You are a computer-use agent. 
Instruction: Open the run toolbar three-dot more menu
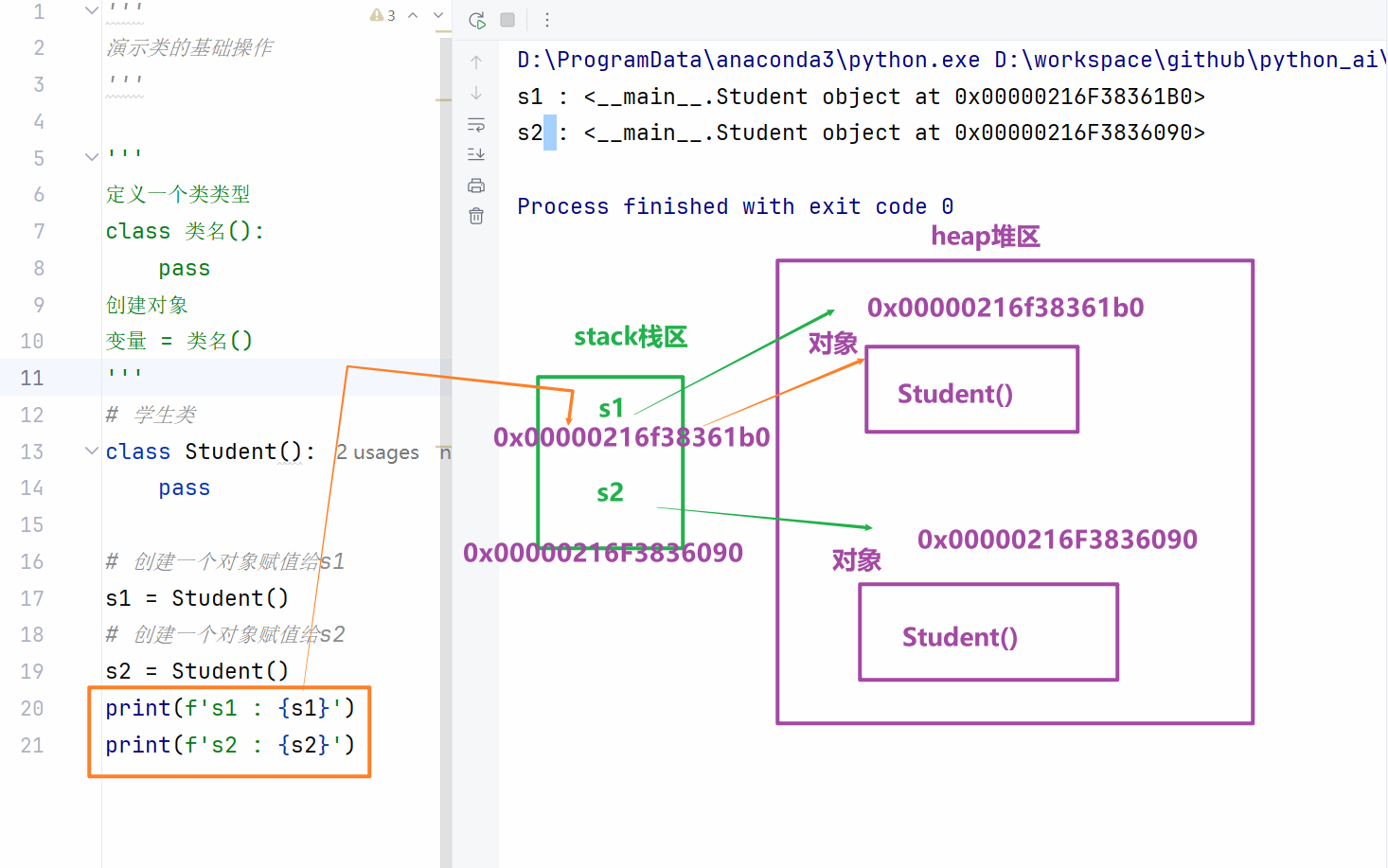[x=547, y=20]
